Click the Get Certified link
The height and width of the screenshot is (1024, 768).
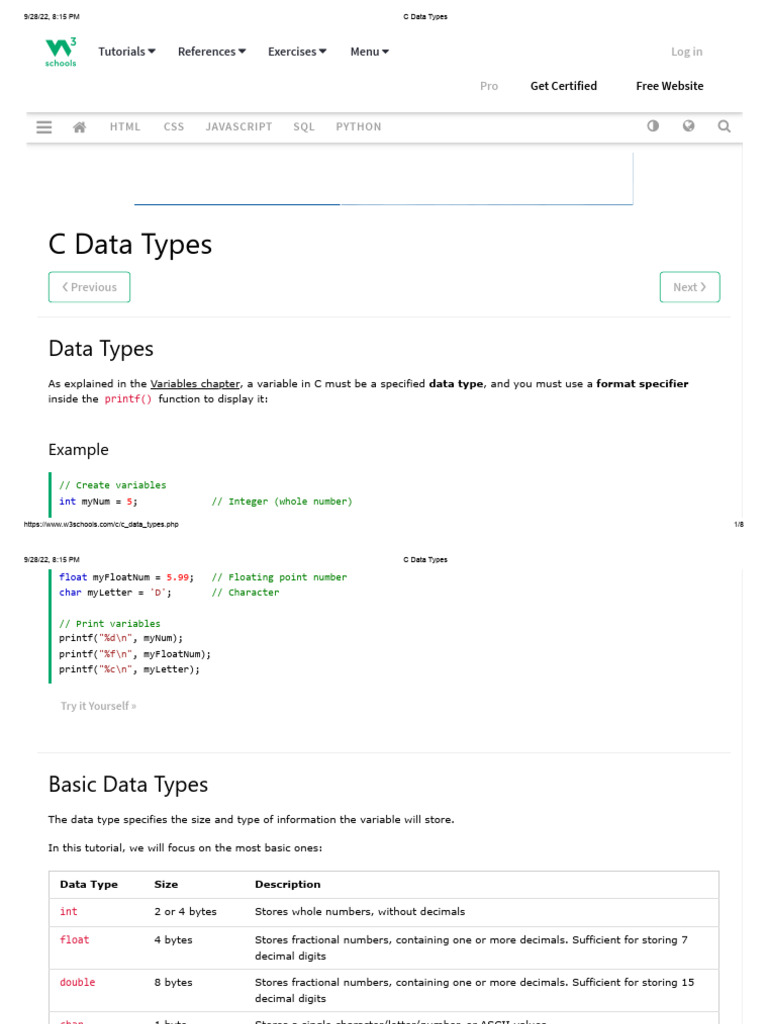point(563,86)
